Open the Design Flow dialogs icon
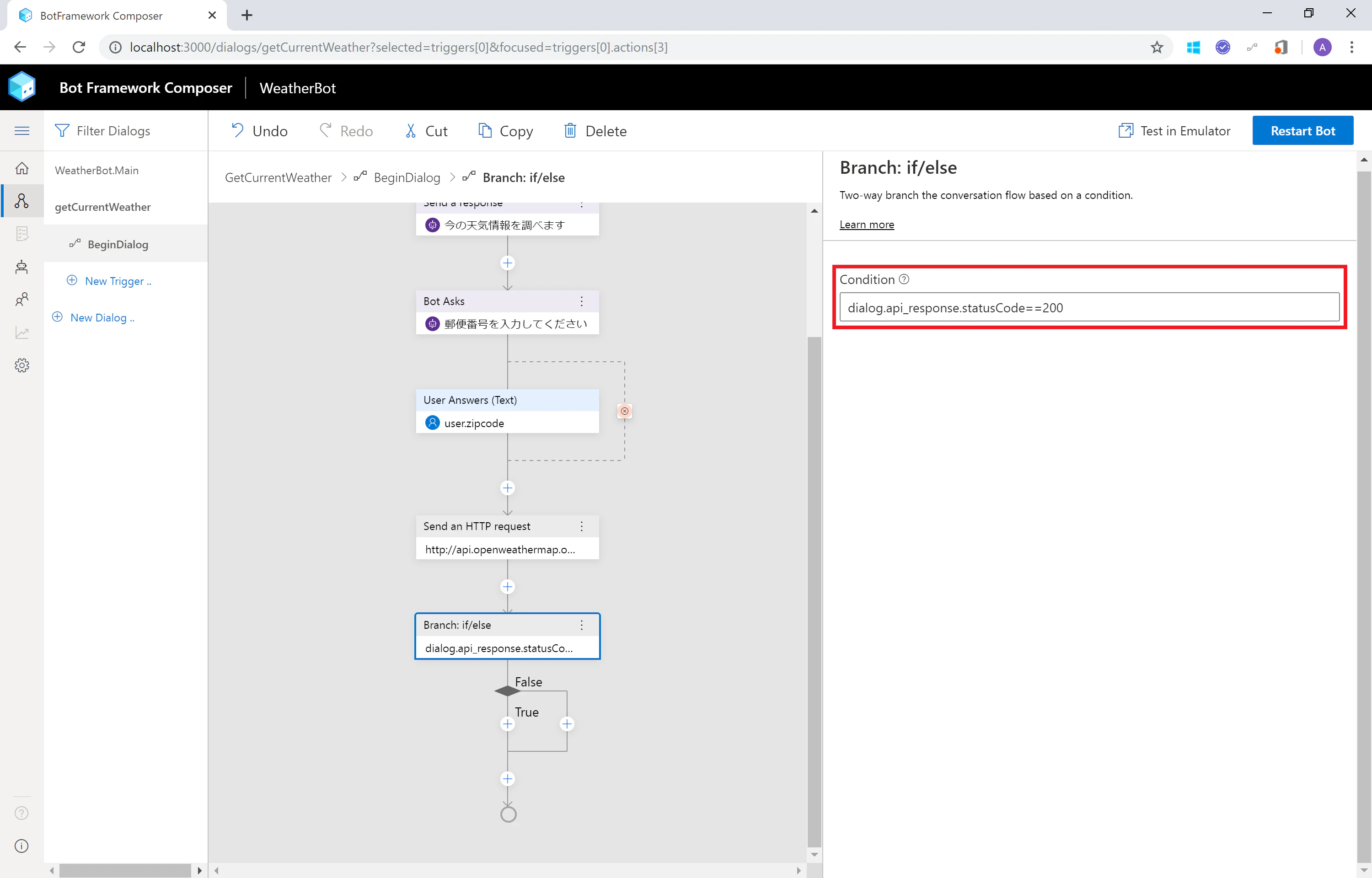 point(21,201)
